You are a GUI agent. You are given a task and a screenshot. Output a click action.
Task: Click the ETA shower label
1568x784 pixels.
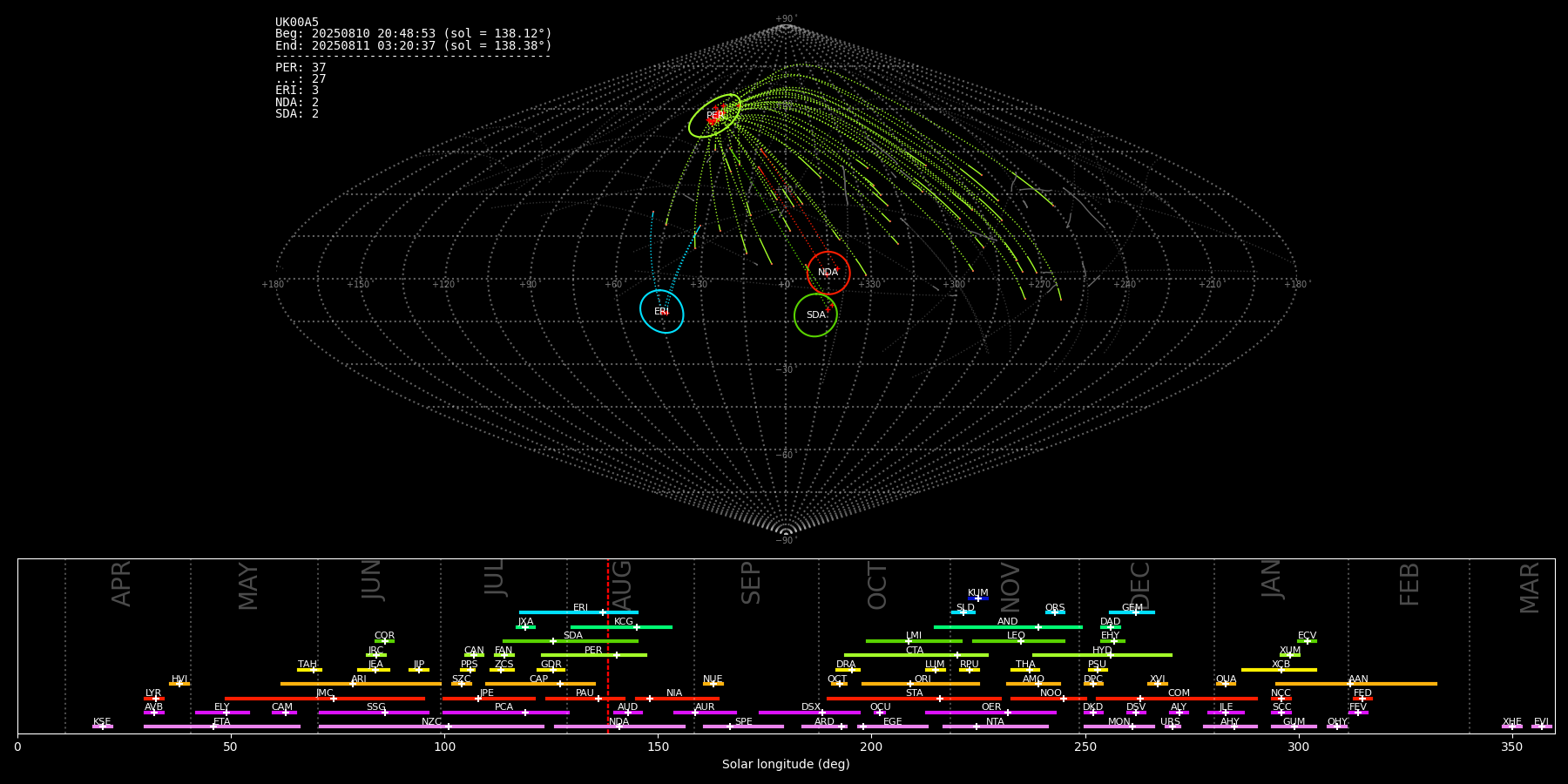(x=222, y=722)
